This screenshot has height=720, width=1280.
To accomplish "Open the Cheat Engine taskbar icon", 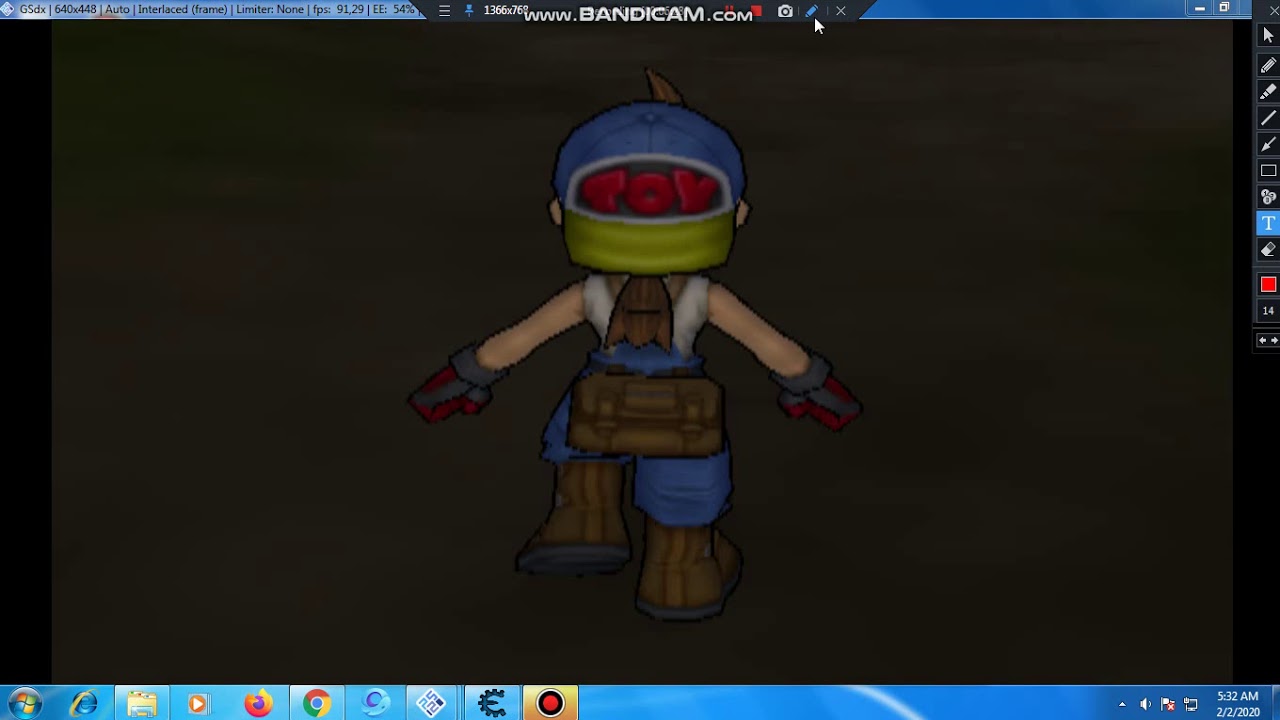I will (492, 704).
